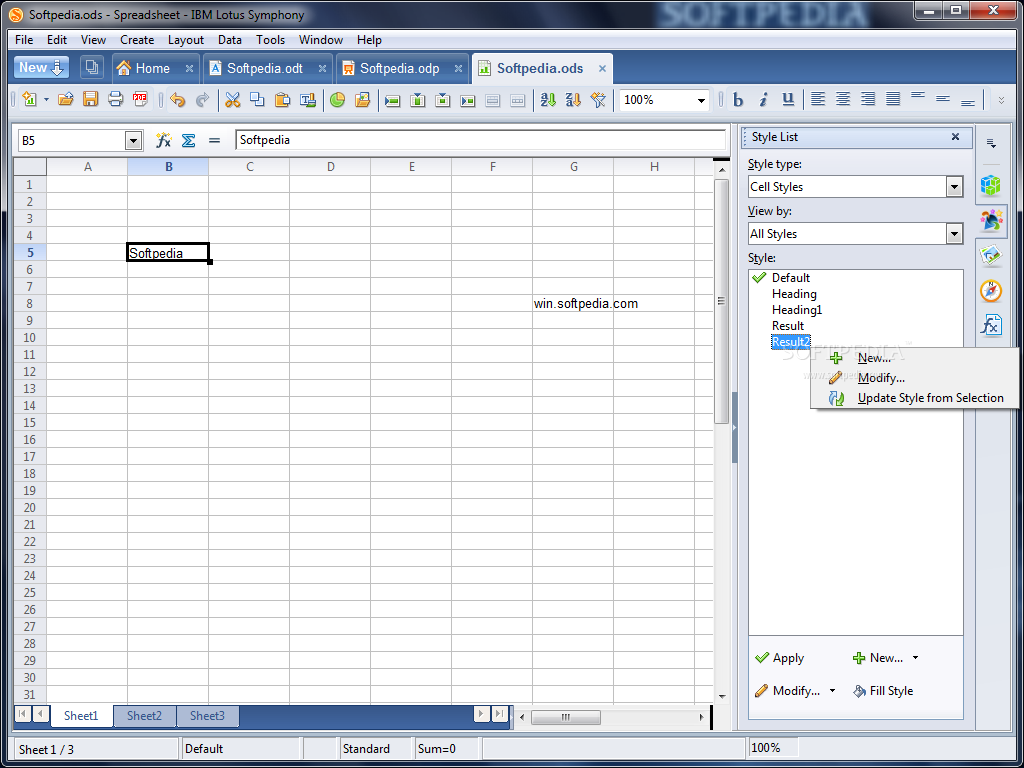Screen dimensions: 1024x768
Task: Expand the arrow beside Modify… at panel bottom
Action: point(832,691)
